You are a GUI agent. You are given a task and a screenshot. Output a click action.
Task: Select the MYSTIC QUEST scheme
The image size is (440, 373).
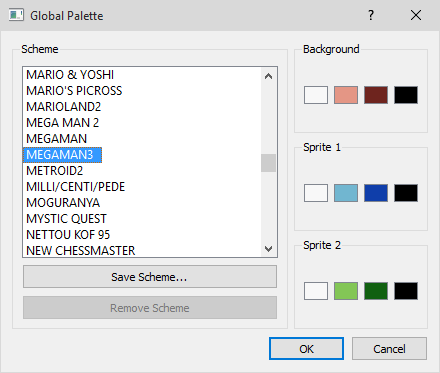coord(66,219)
